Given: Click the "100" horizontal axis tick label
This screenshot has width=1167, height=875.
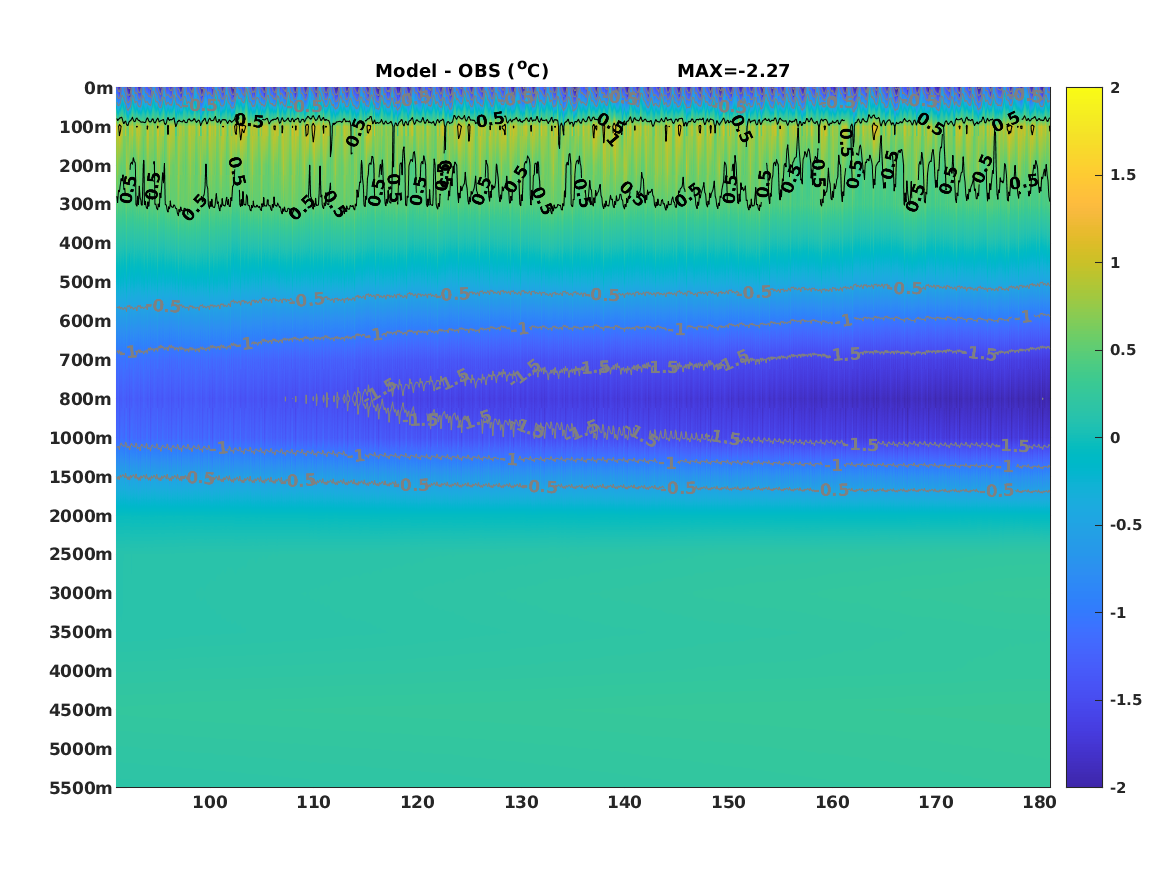Looking at the screenshot, I should tap(210, 802).
